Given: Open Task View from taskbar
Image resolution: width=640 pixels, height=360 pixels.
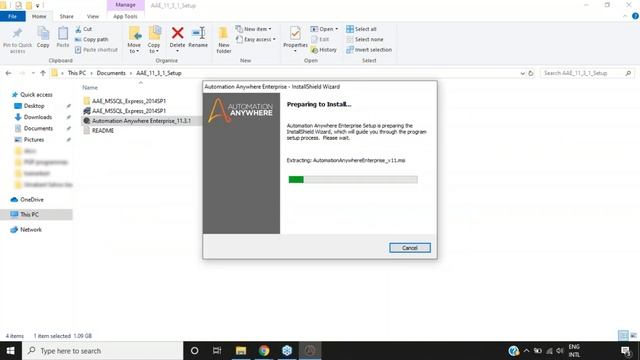Looking at the screenshot, I should tap(217, 351).
